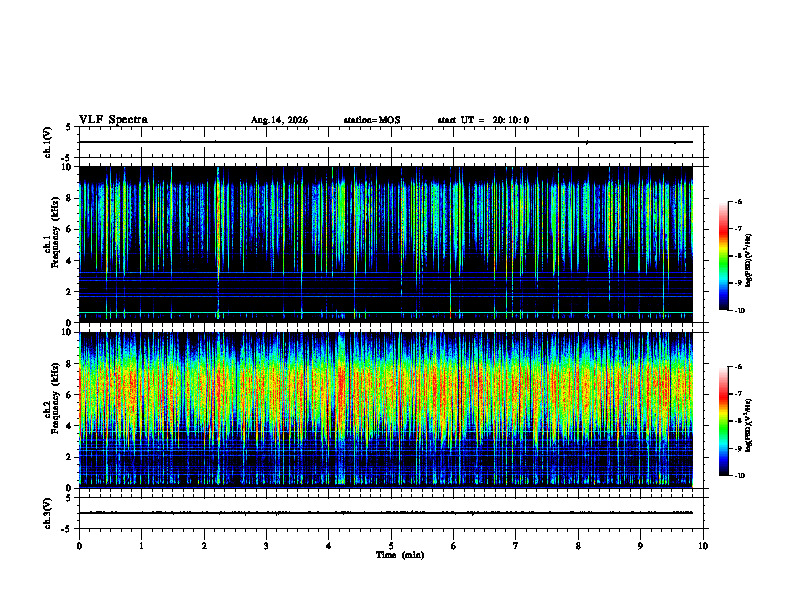The image size is (792, 612).
Task: Click the ch.1 voltage trace strip
Action: point(391,142)
